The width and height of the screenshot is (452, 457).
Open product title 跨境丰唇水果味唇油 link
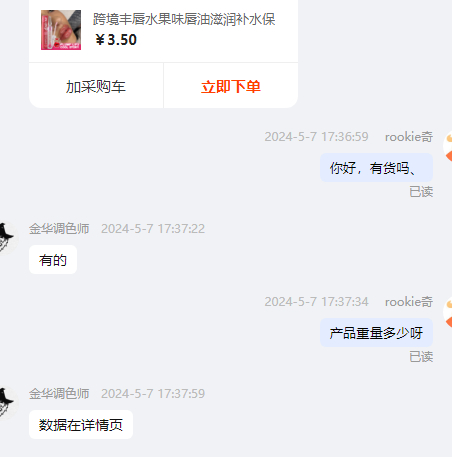click(184, 19)
